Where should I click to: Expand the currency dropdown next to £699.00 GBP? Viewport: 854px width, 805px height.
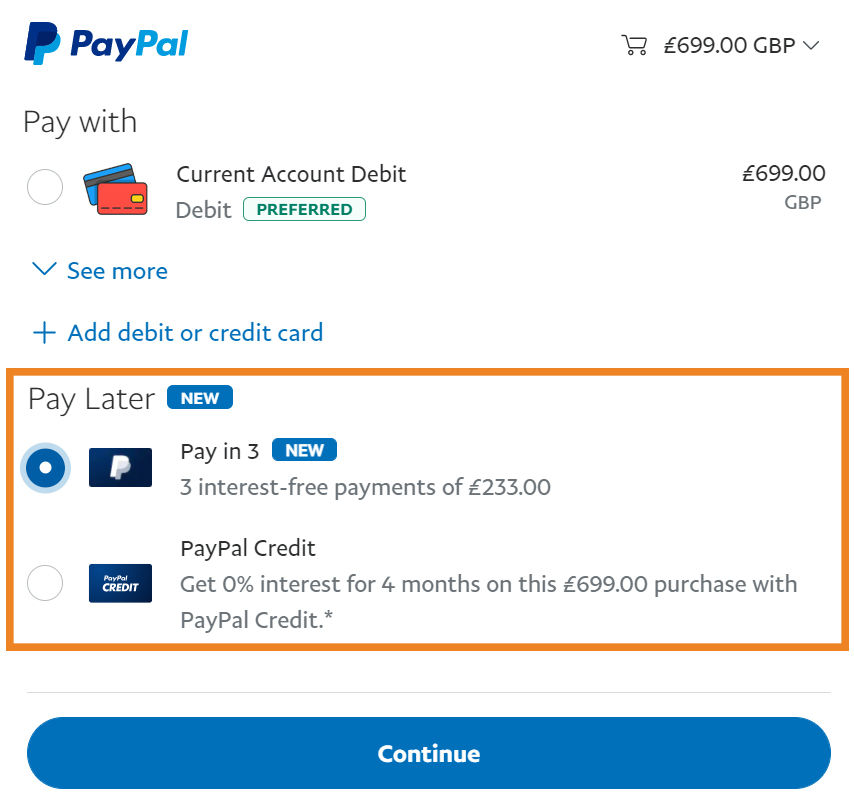coord(810,45)
